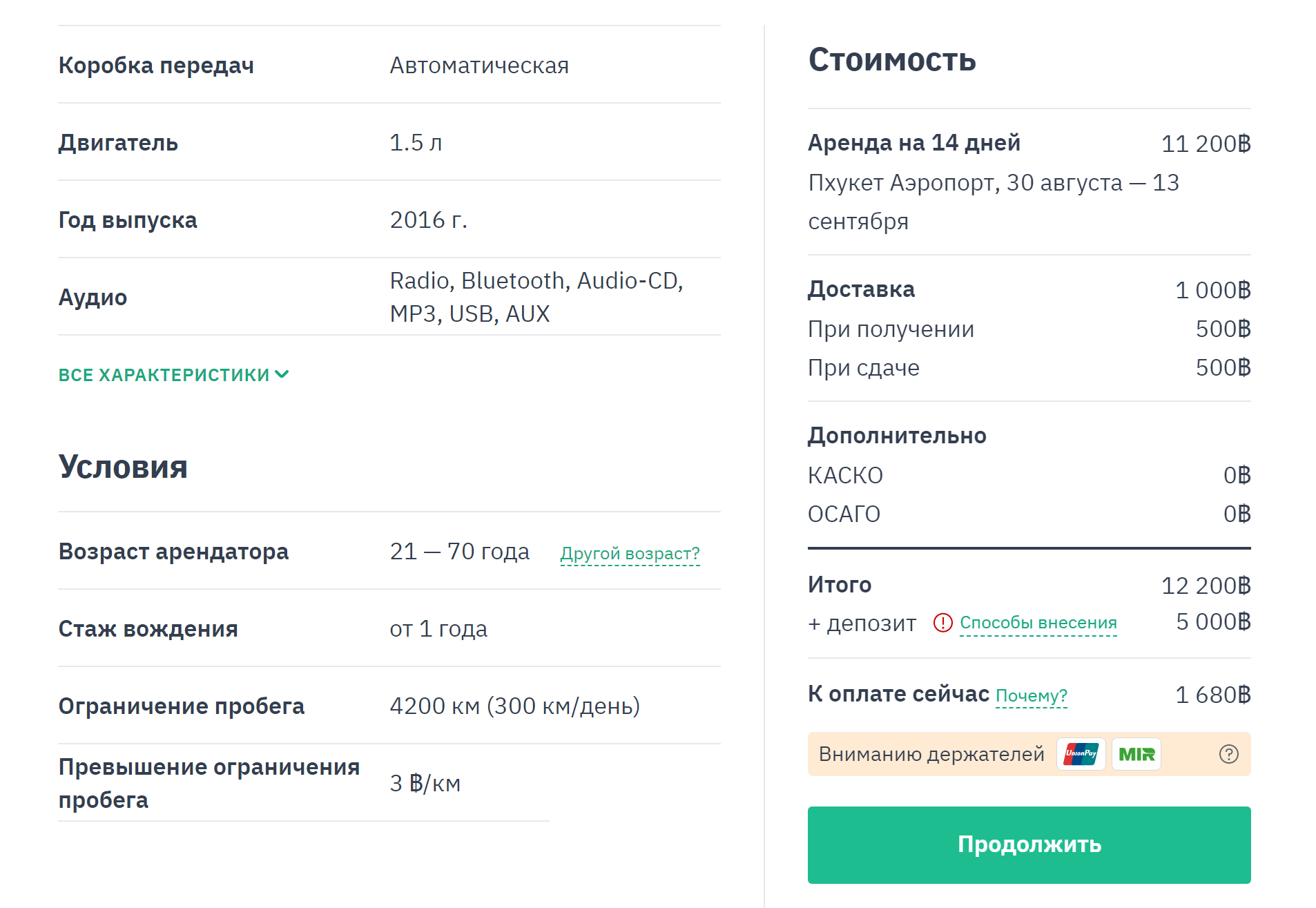Click the 11 200฿ rental price
Screen dimensions: 1316x908
point(1206,144)
